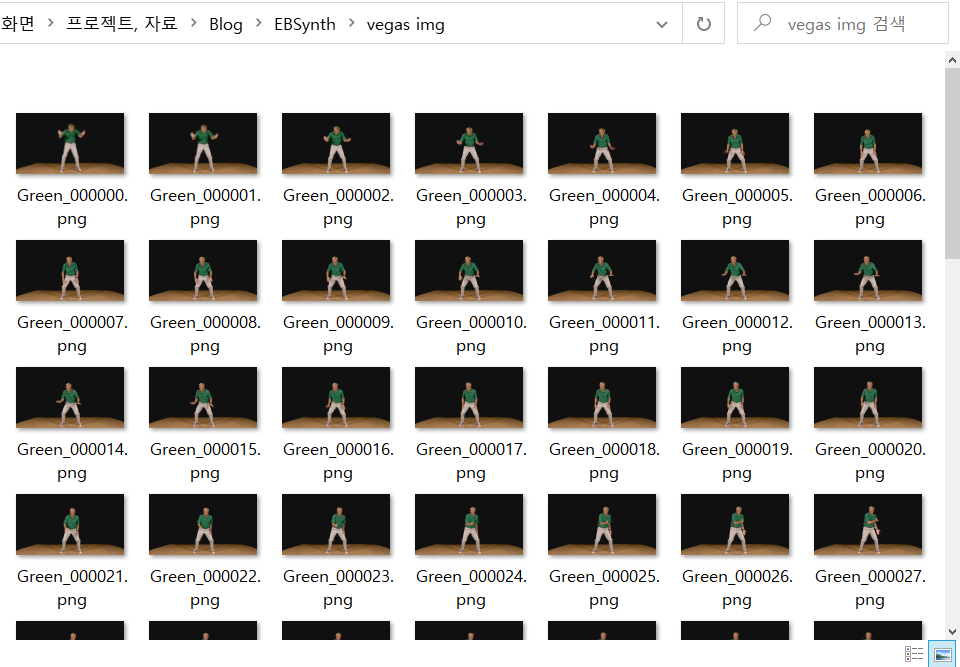Select the Green_000025.png thumbnail

pos(602,524)
